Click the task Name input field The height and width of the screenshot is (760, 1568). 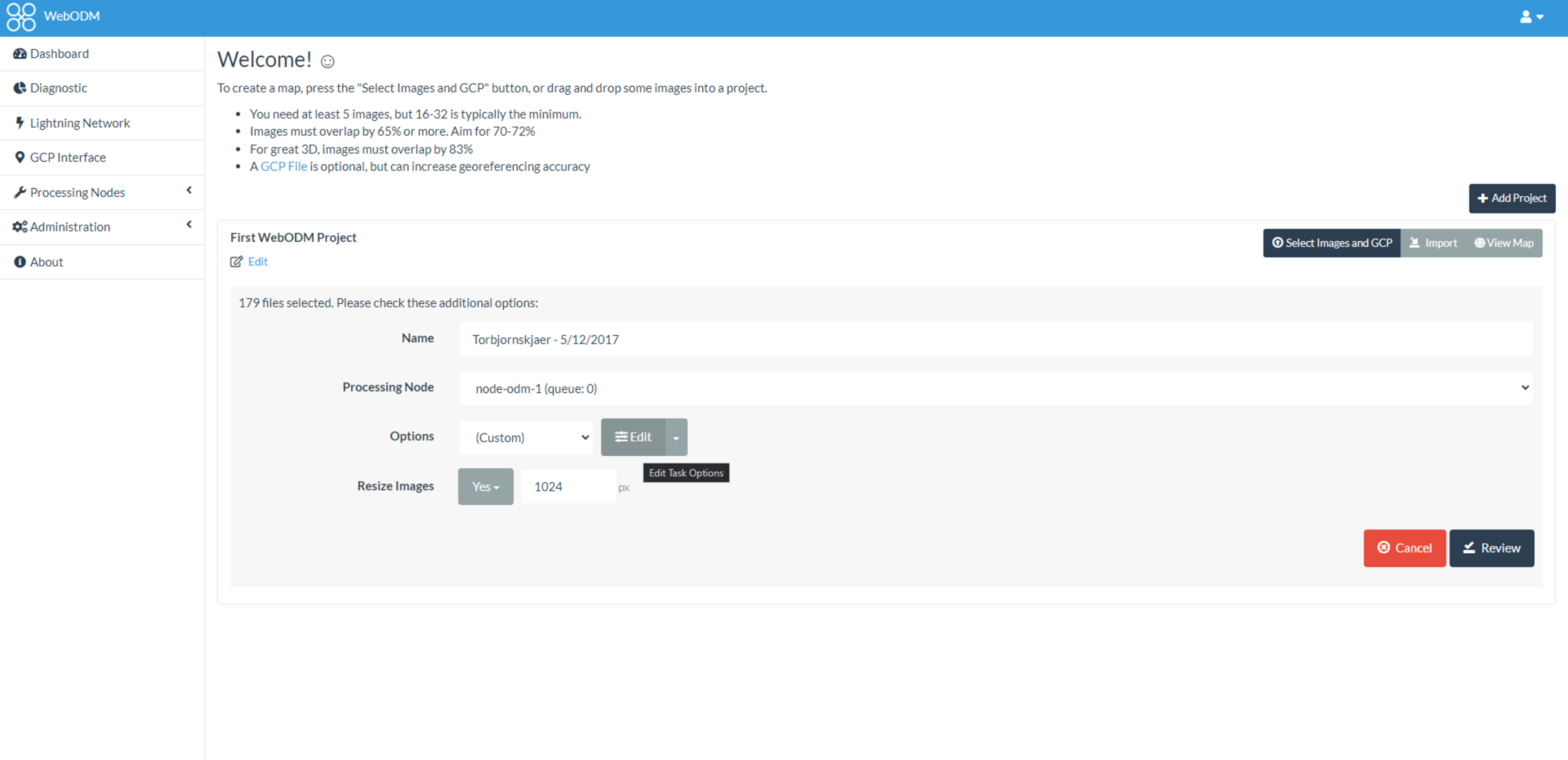[995, 339]
